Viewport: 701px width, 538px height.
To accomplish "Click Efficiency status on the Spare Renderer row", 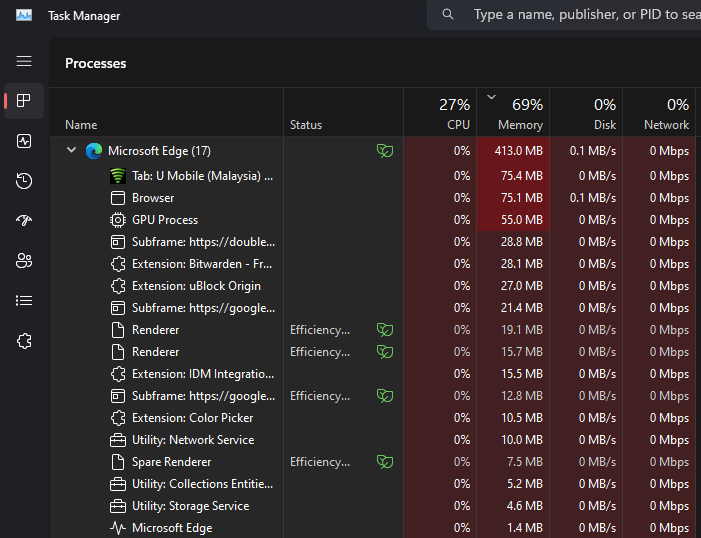I will click(320, 462).
